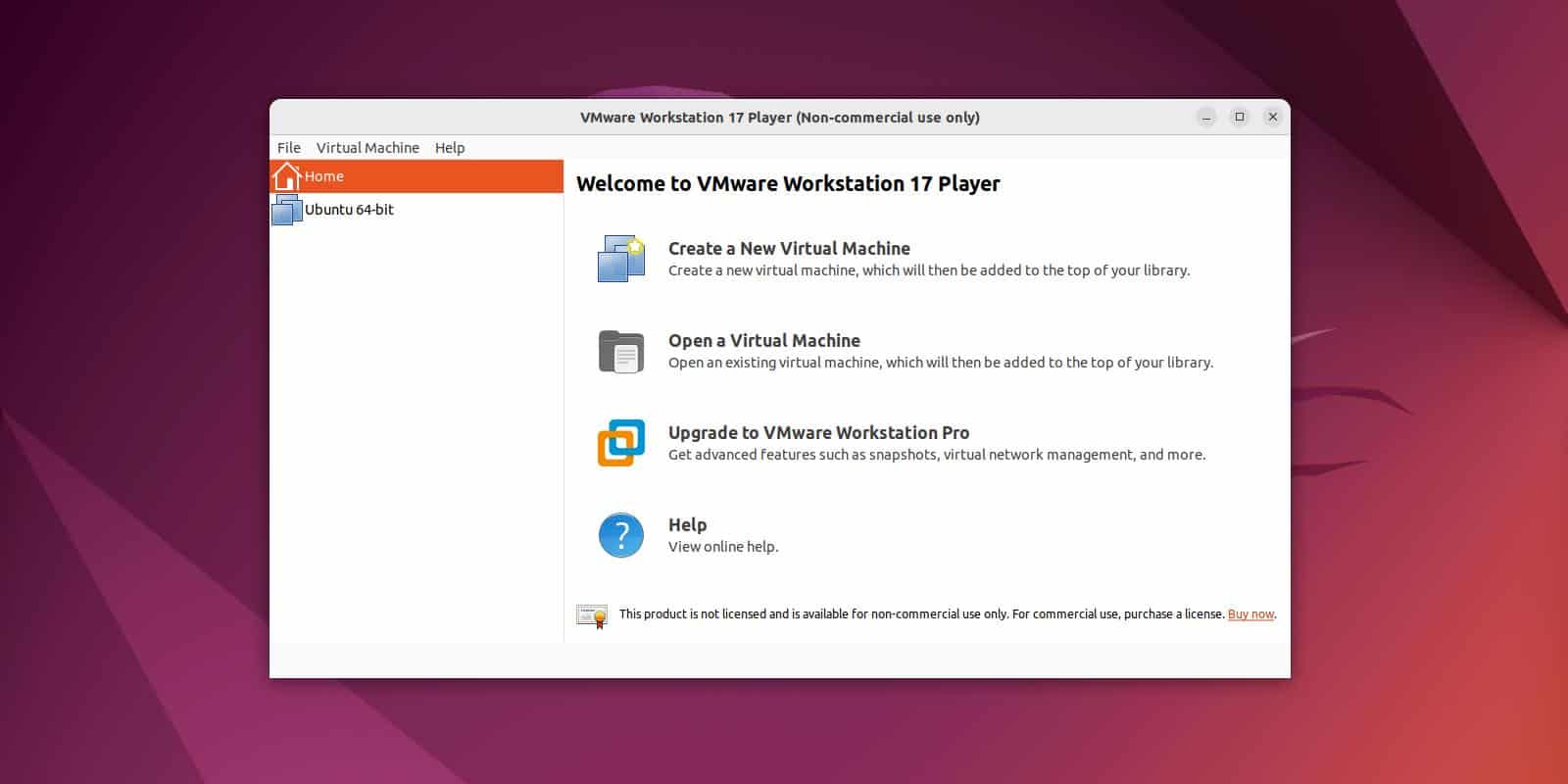This screenshot has height=784, width=1568.
Task: Click the Home house icon in sidebar
Action: coord(286,176)
